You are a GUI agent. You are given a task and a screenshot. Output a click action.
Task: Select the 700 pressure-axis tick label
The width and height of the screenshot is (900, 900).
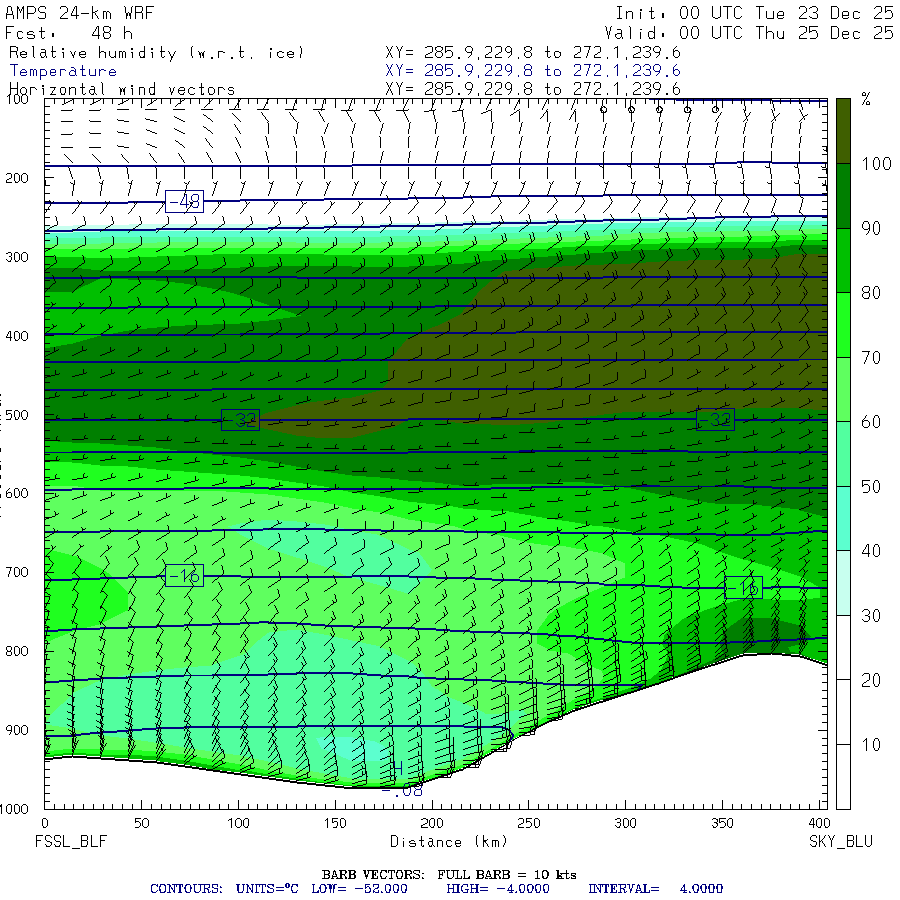(x=17, y=572)
